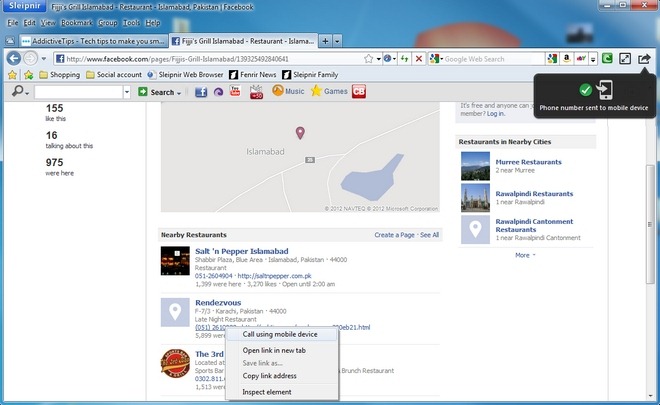Screen dimensions: 660x405
Task: Open Salt 'n Pepper Islamabad page link
Action: click(242, 251)
